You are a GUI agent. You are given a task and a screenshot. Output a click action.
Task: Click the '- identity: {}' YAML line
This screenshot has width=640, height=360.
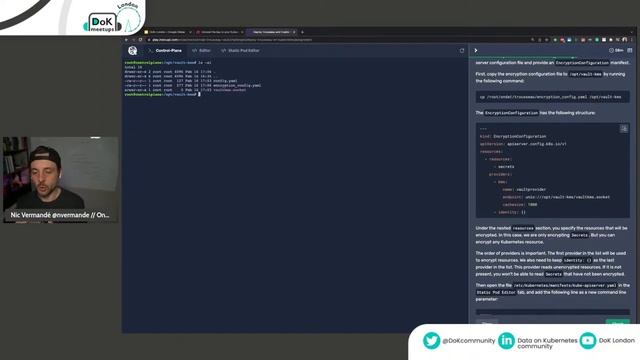510,212
